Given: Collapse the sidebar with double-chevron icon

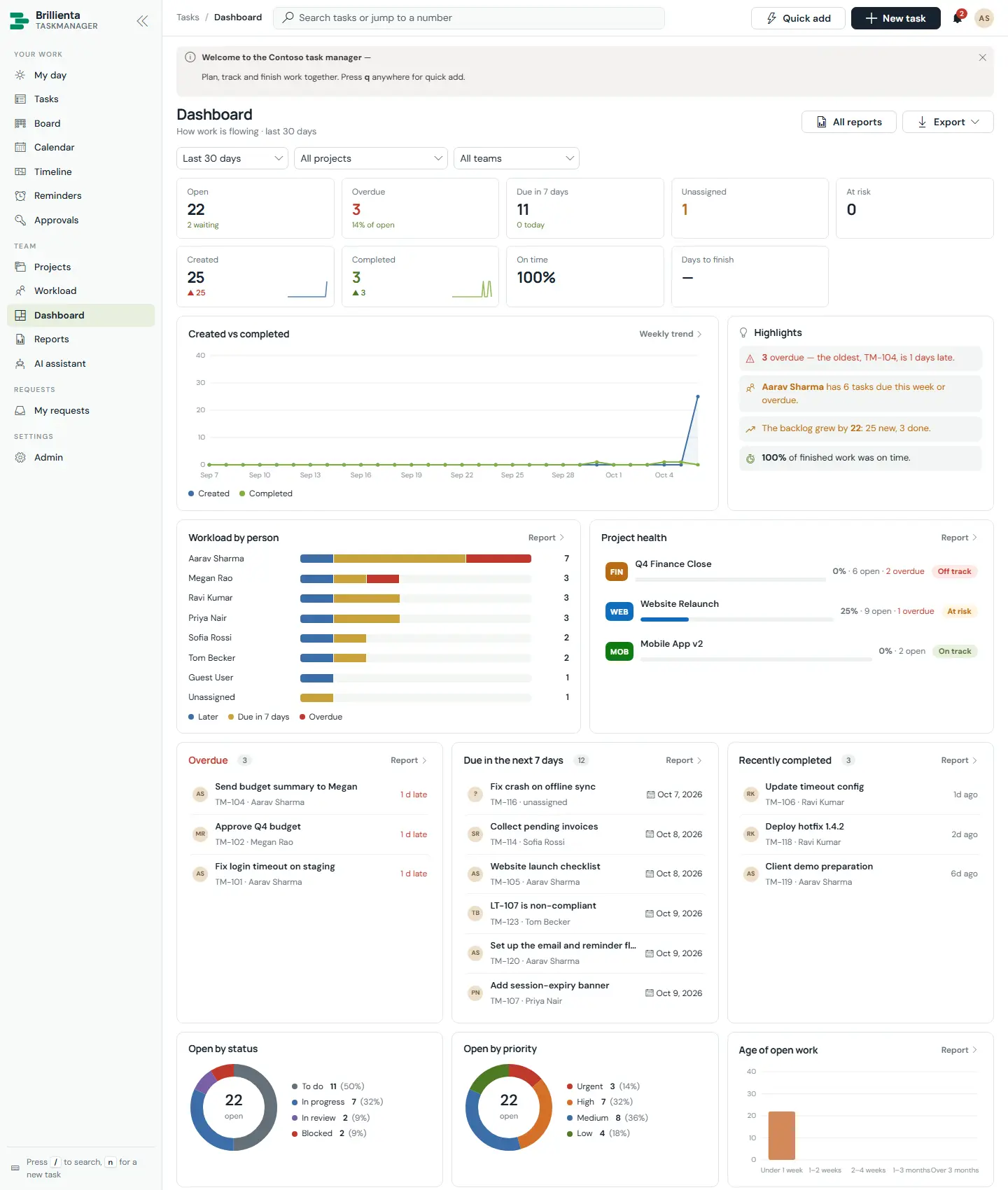Looking at the screenshot, I should (x=142, y=21).
